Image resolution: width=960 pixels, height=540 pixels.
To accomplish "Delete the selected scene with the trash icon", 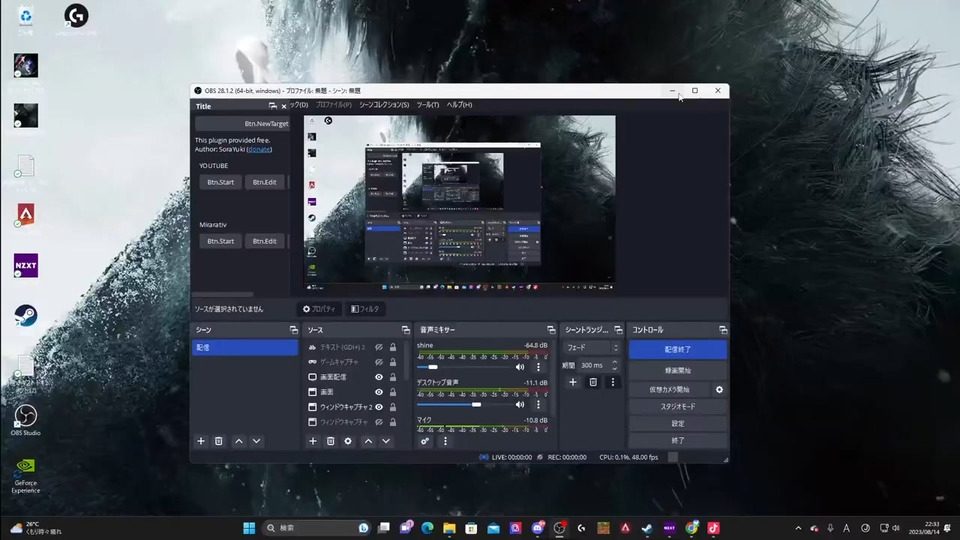I will click(x=219, y=441).
